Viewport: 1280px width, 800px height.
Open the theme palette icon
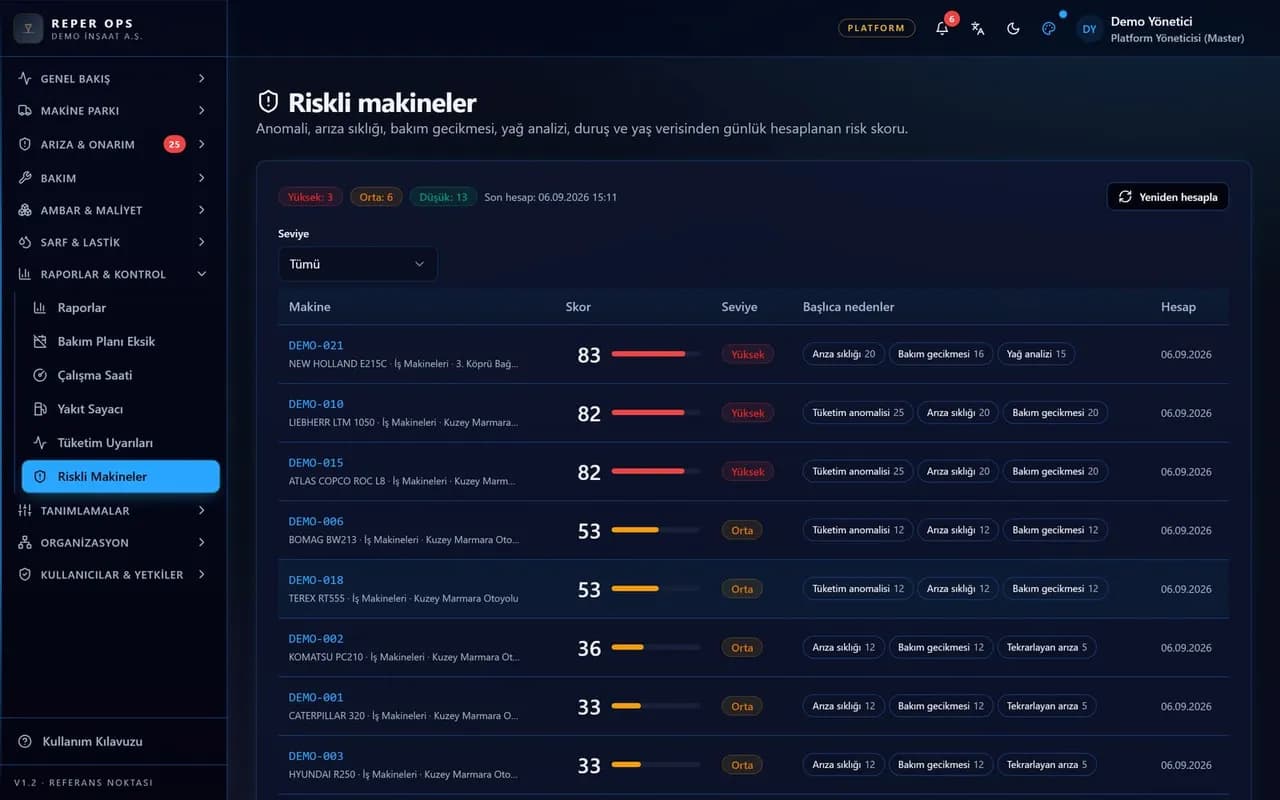(1049, 28)
